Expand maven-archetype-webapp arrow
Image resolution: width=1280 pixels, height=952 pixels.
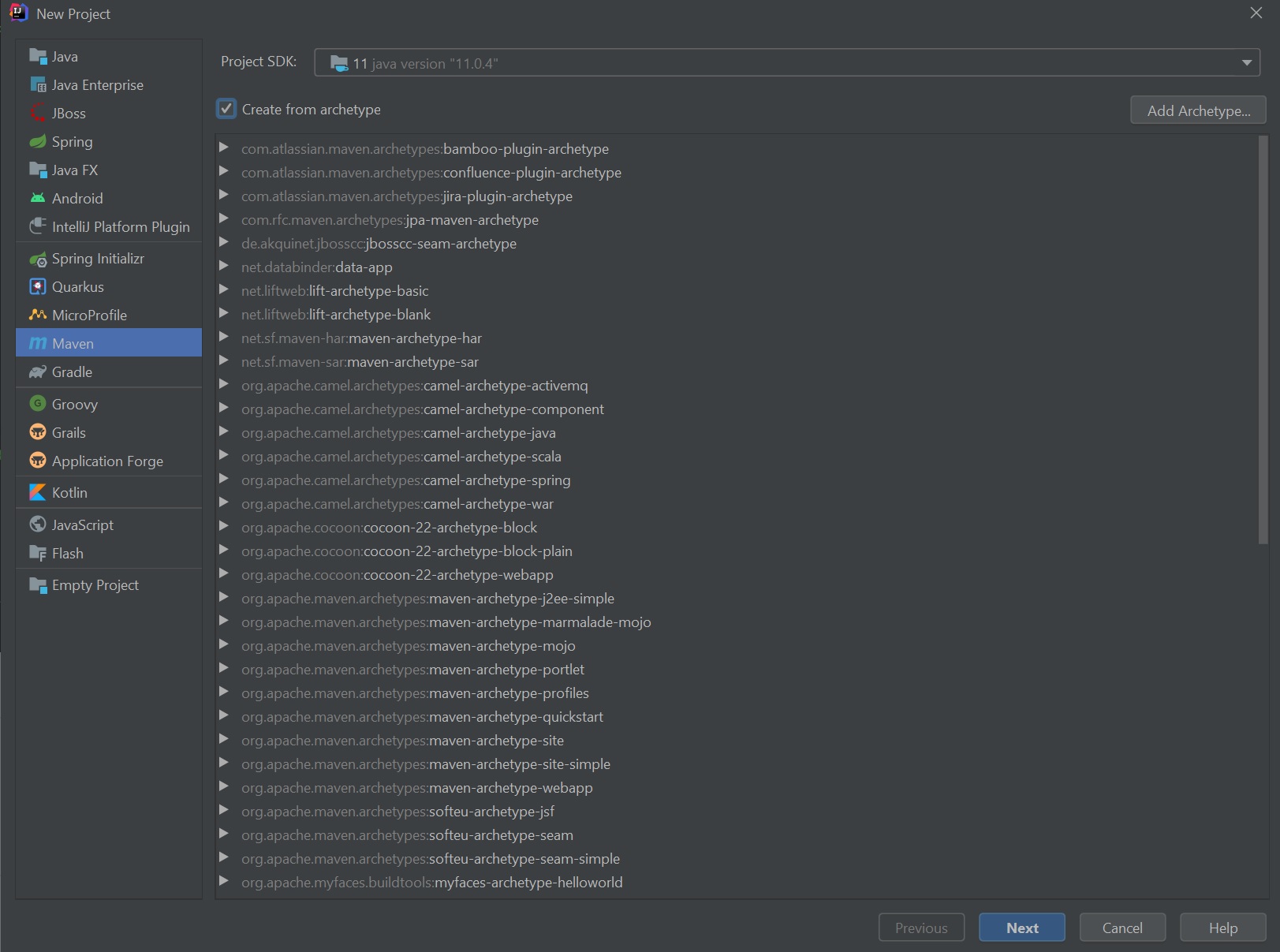tap(224, 787)
